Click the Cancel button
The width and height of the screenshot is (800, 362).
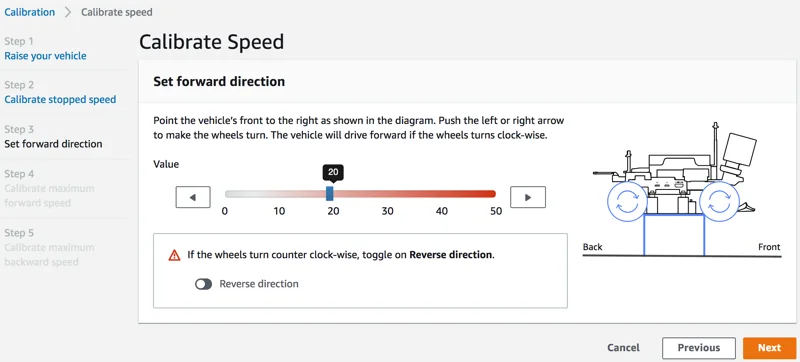[623, 348]
